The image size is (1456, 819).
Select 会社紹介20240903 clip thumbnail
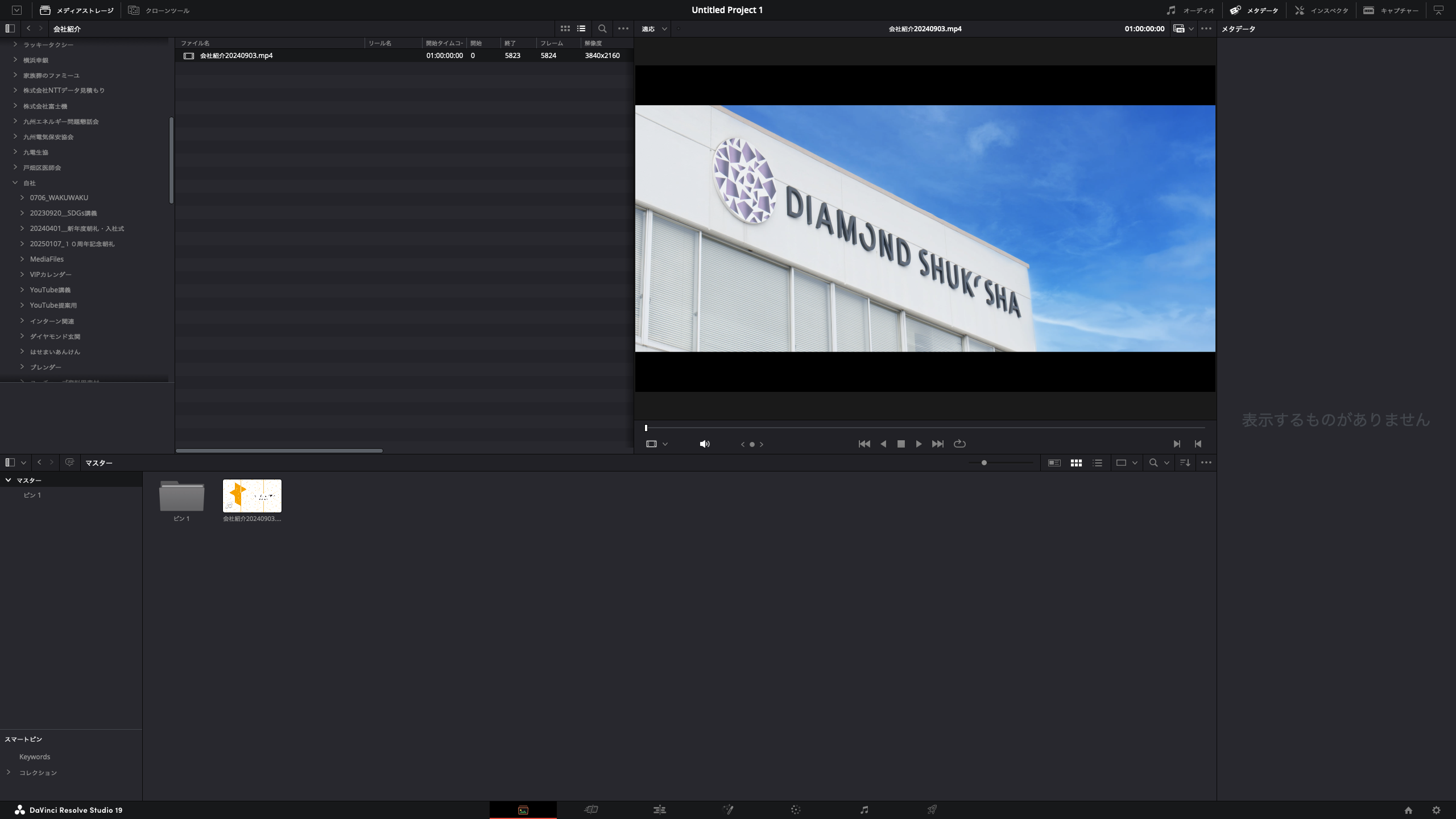(x=252, y=496)
